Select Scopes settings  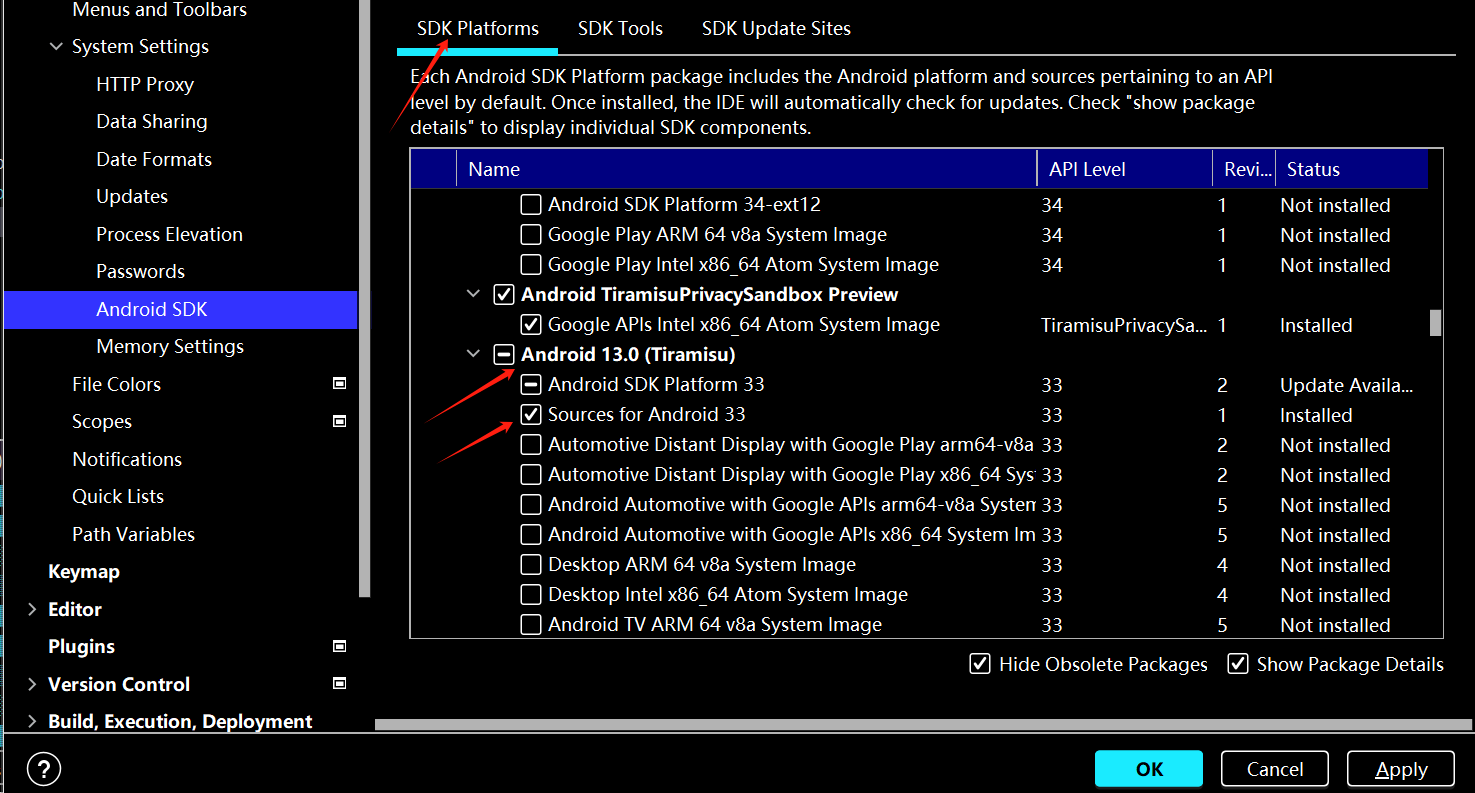click(x=102, y=422)
